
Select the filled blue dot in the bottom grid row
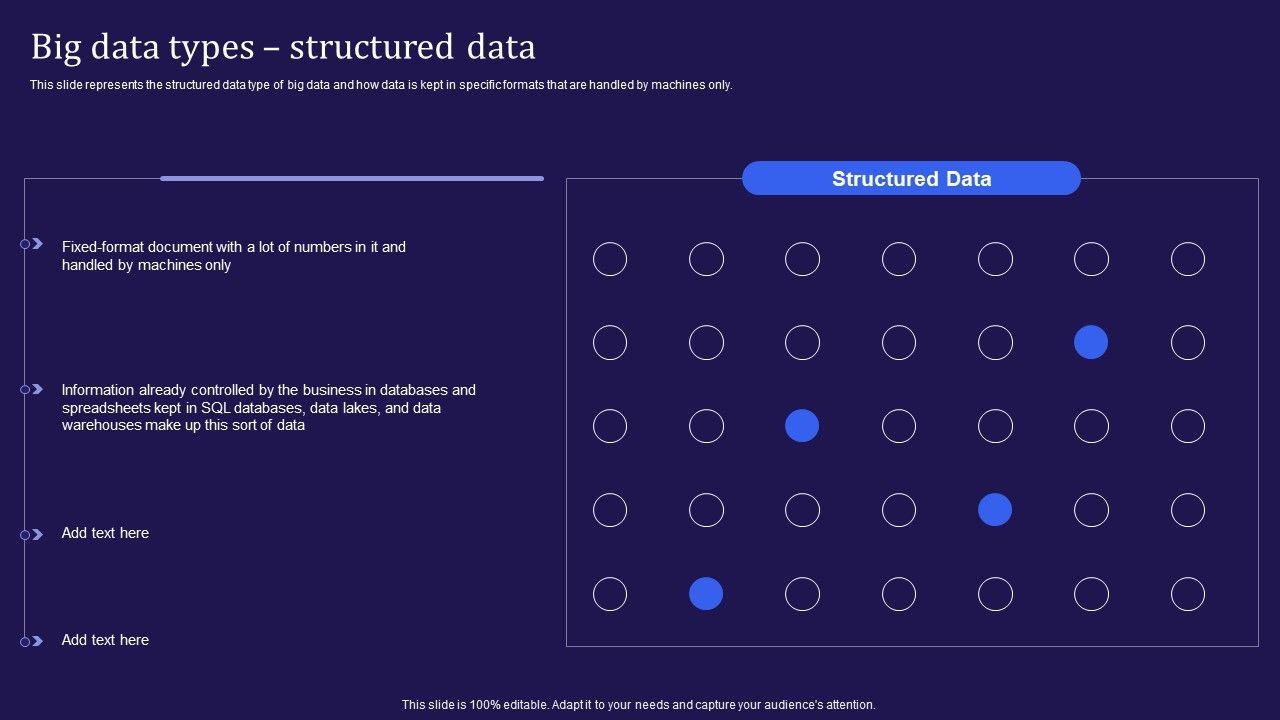[x=706, y=594]
